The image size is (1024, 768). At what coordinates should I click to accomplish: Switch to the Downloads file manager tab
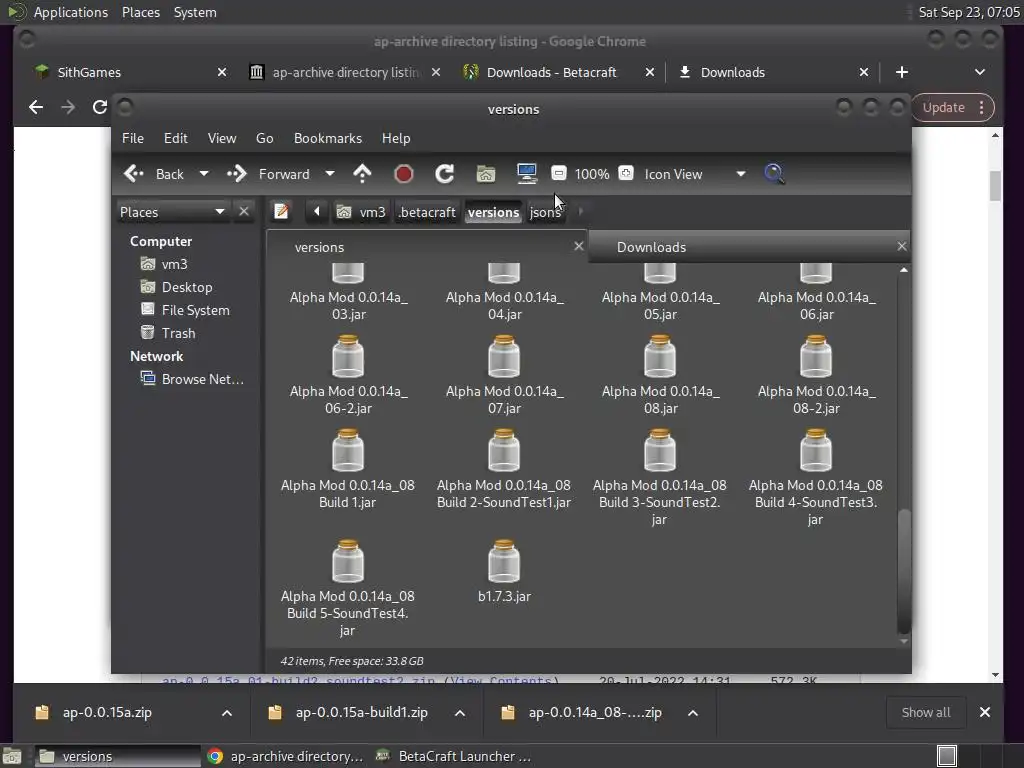[x=749, y=247]
